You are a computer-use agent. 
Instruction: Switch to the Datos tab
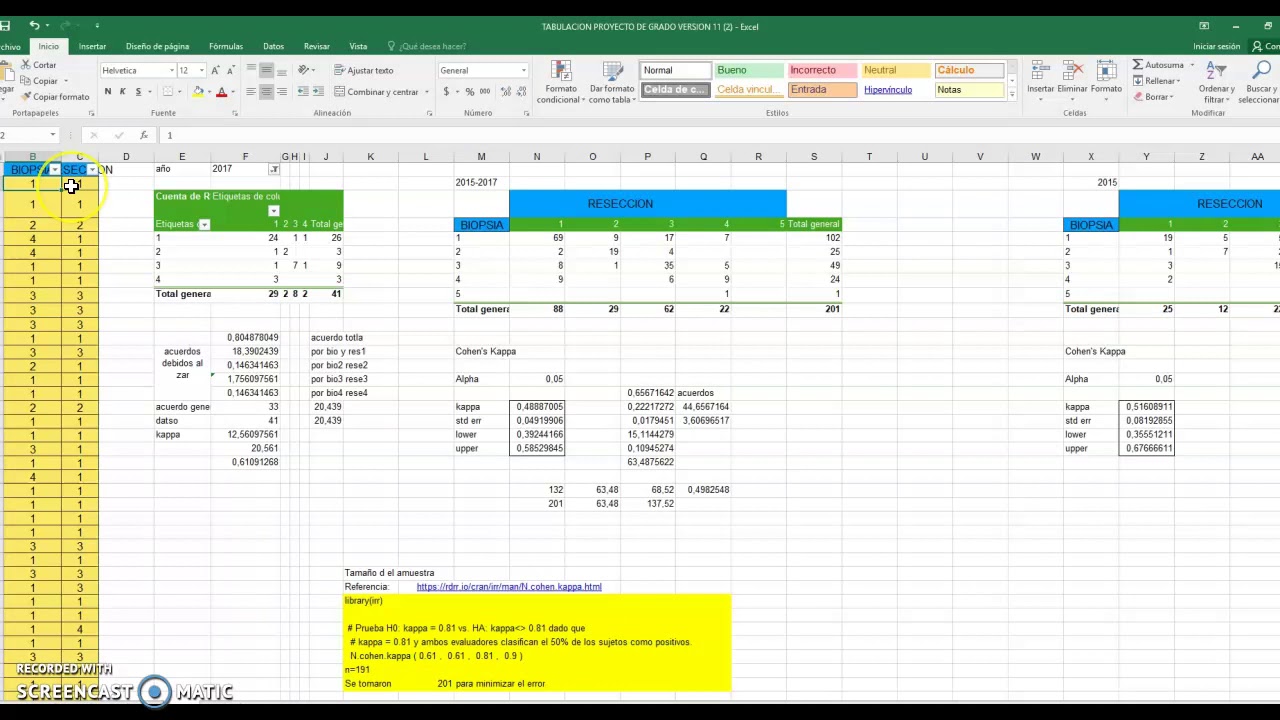pos(273,46)
